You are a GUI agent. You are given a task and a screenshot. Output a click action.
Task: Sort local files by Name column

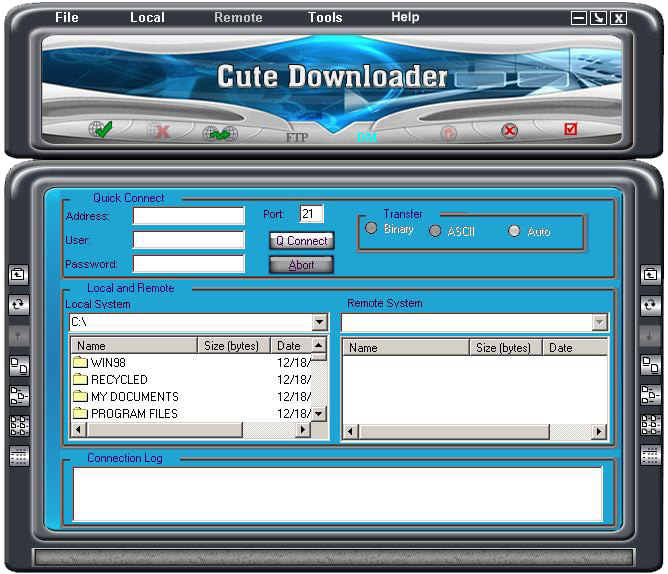(134, 346)
